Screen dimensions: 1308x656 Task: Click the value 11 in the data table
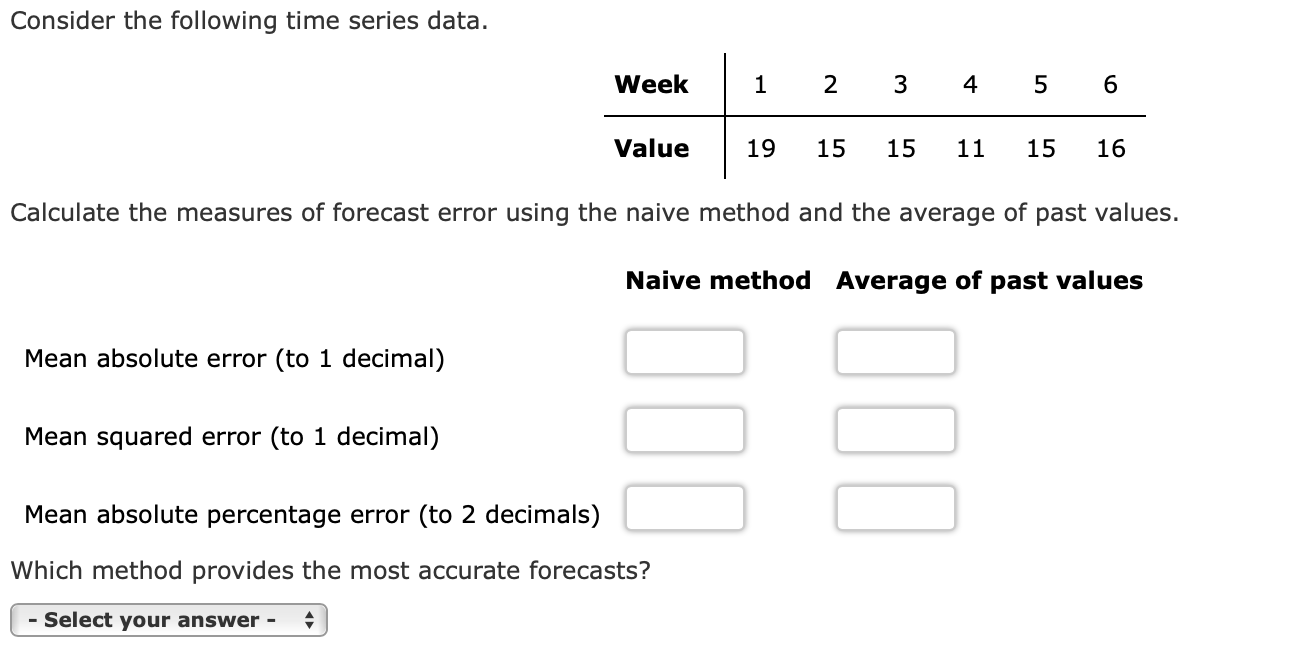click(970, 148)
